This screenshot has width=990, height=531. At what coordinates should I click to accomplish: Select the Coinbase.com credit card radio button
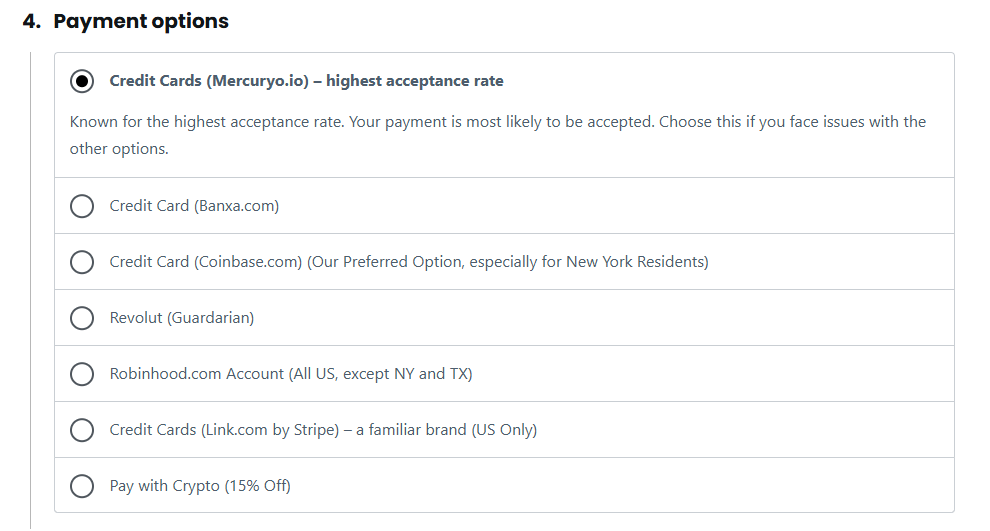pos(82,262)
